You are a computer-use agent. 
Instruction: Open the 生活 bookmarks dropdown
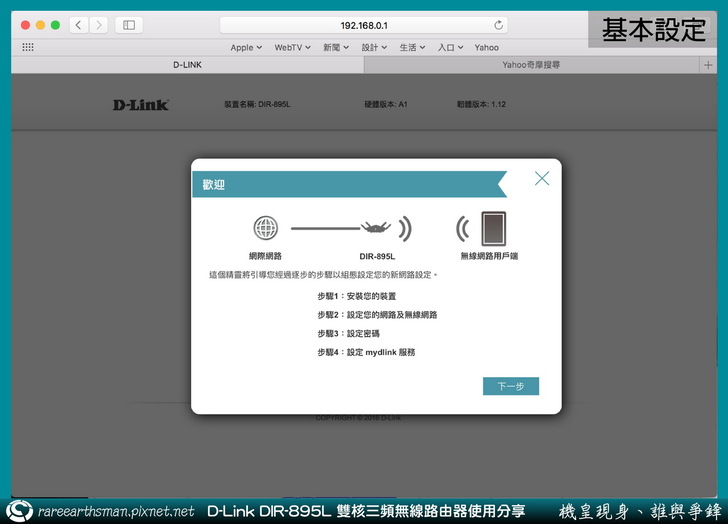(x=412, y=47)
